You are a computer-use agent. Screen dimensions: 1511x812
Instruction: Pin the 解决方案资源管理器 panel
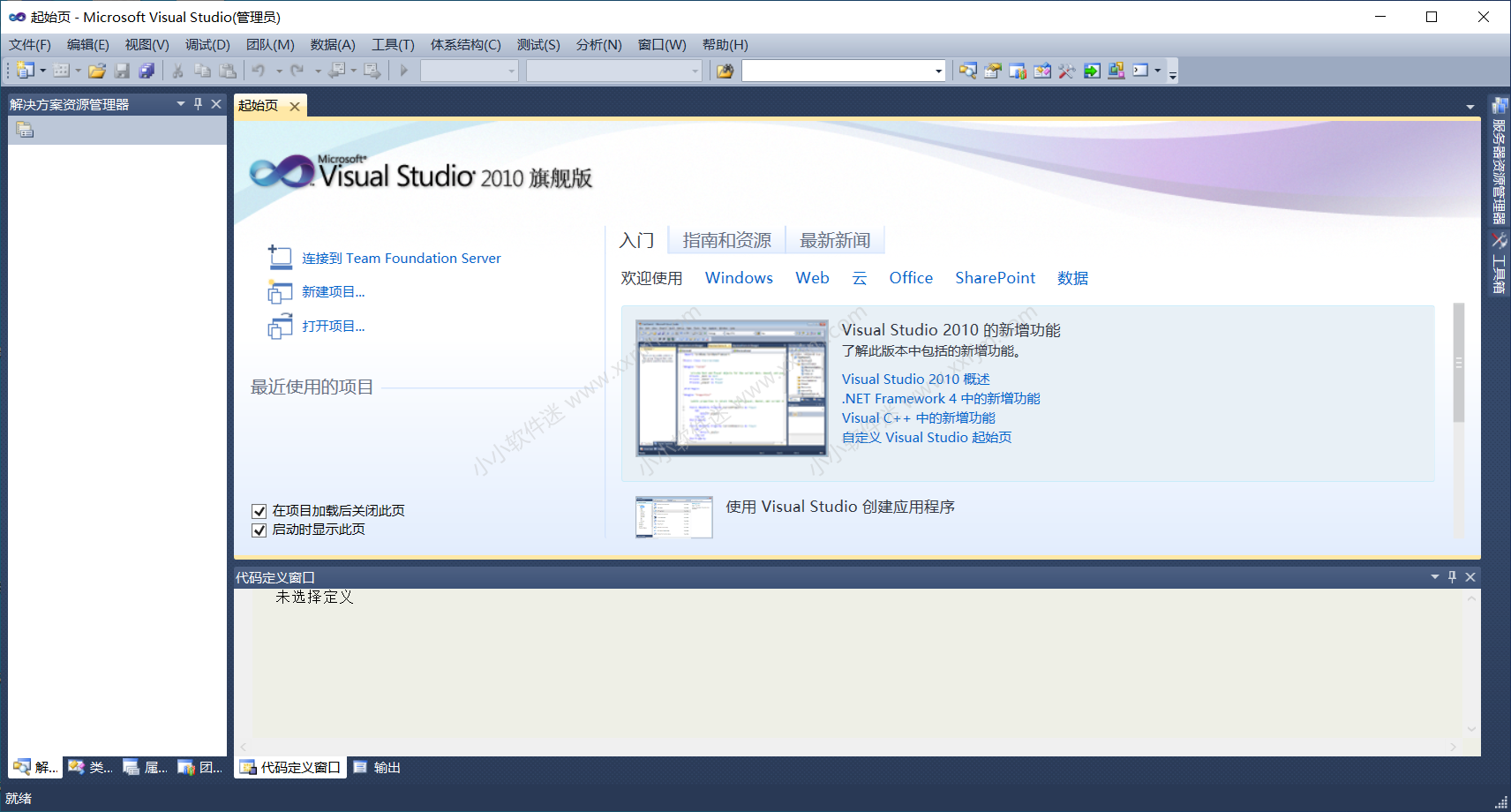point(198,104)
